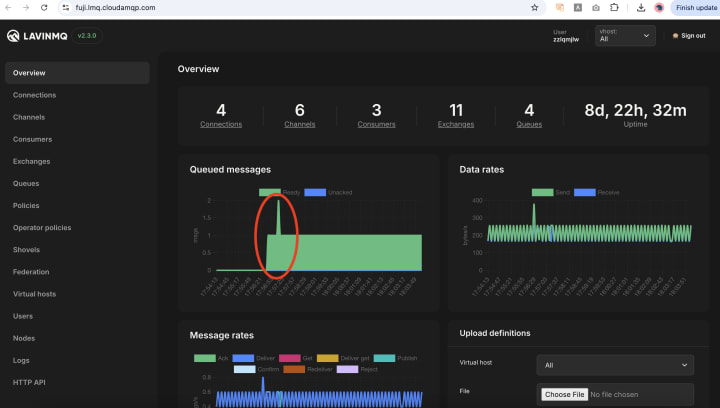Click Choose File for definitions upload
Image resolution: width=720 pixels, height=408 pixels.
[564, 394]
